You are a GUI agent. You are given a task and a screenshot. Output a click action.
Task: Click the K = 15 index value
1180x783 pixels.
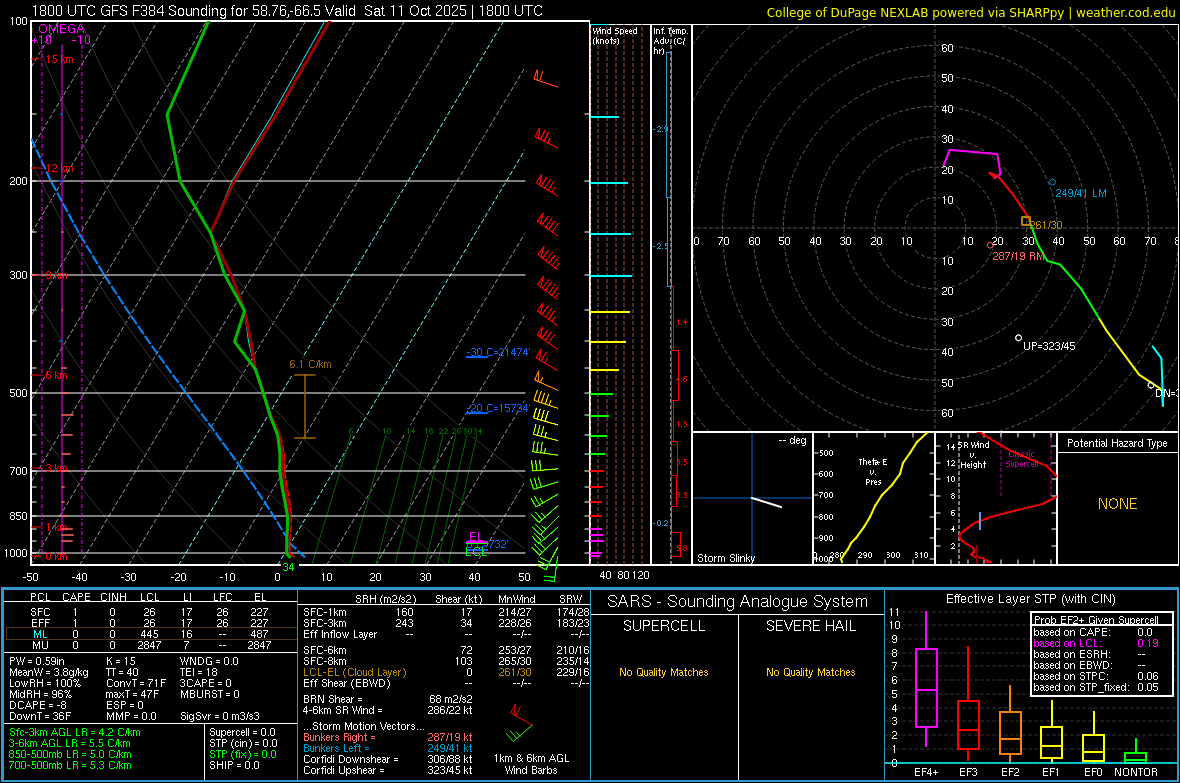(x=120, y=661)
